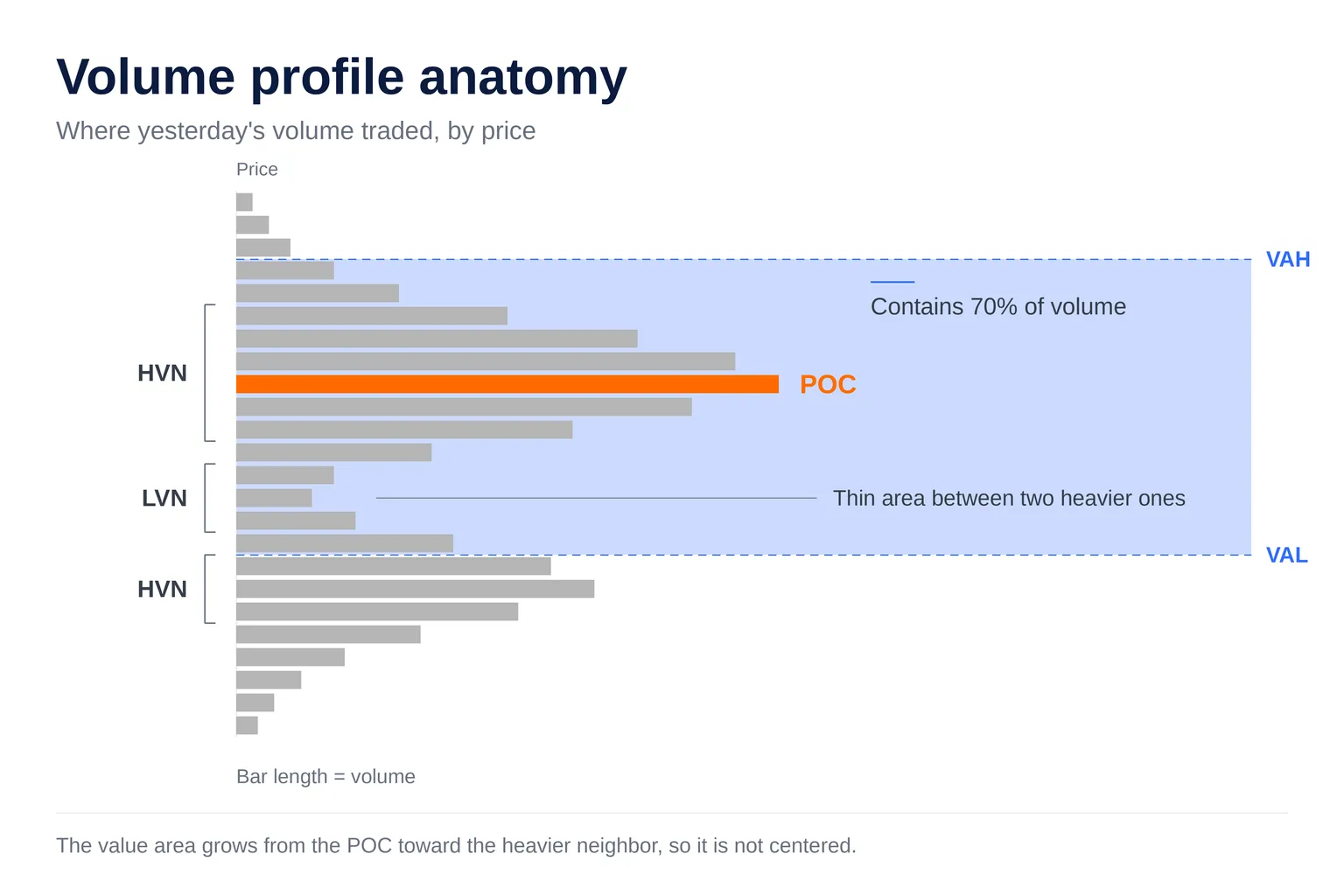Click the topmost shortest gray bar
The height and width of the screenshot is (896, 1344).
pos(244,202)
